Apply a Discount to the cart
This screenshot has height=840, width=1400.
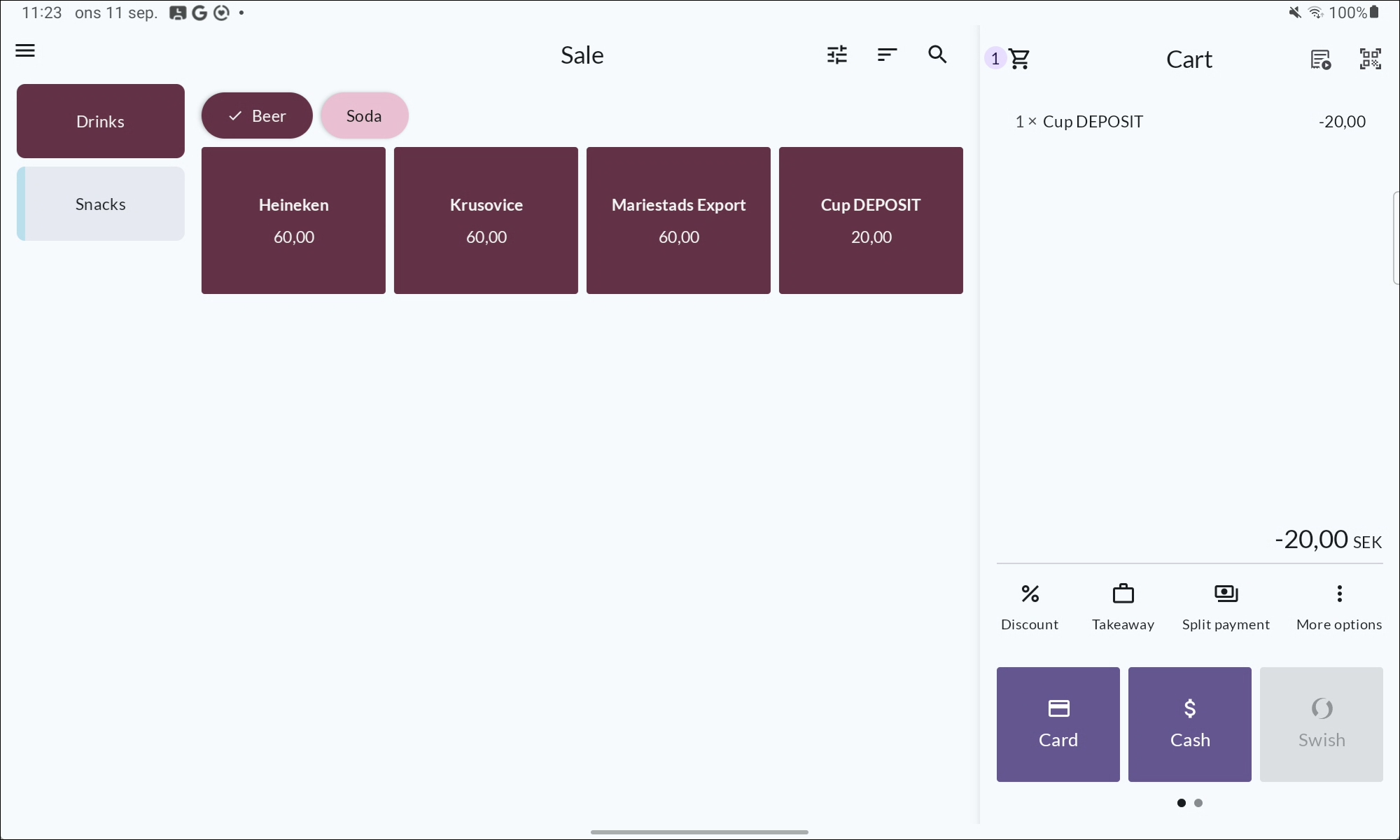1030,608
